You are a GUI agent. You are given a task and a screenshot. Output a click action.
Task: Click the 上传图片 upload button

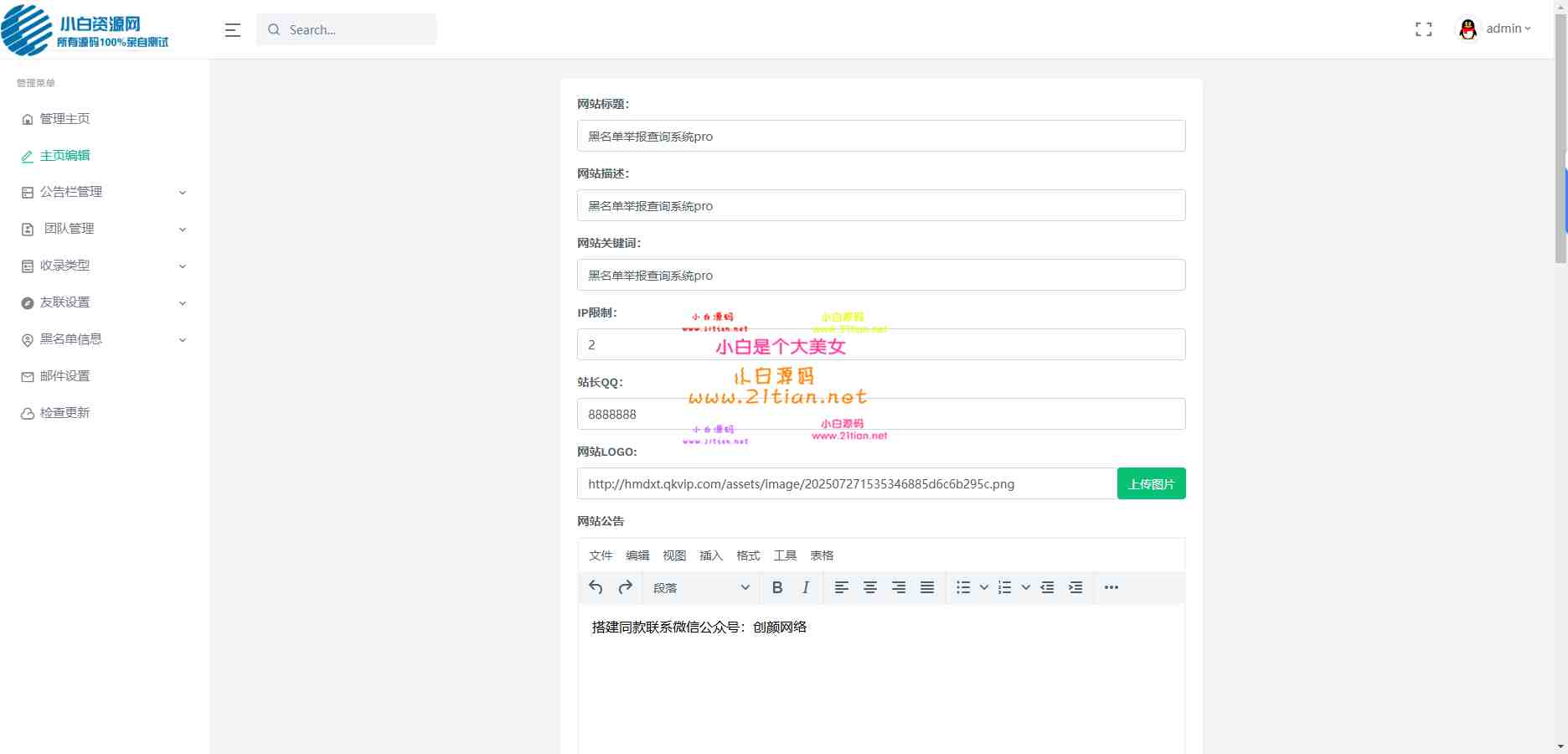(x=1151, y=483)
